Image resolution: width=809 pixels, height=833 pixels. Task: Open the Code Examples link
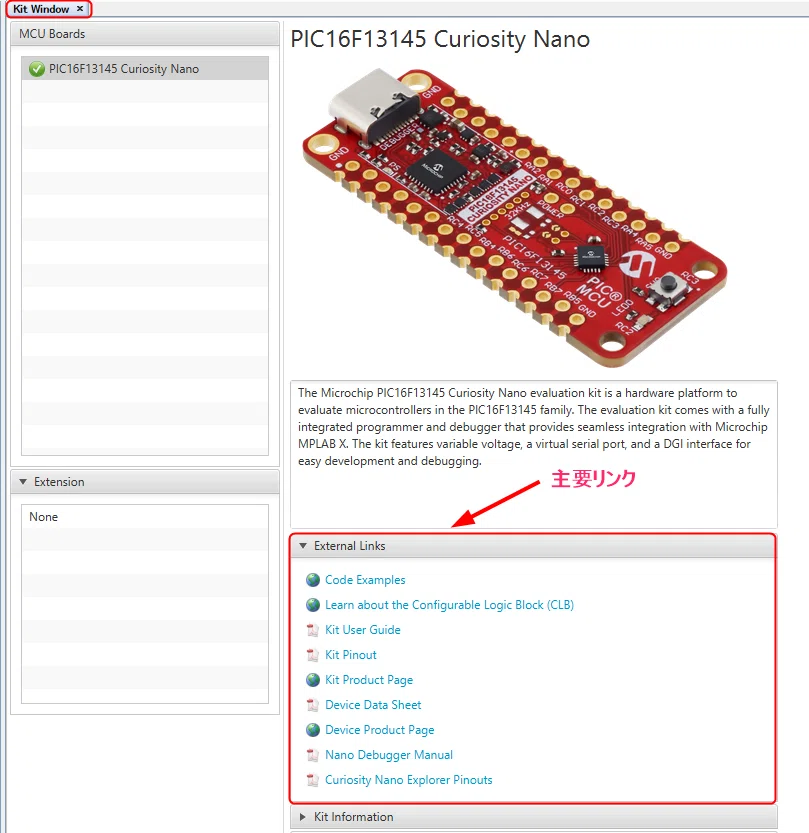click(x=365, y=580)
